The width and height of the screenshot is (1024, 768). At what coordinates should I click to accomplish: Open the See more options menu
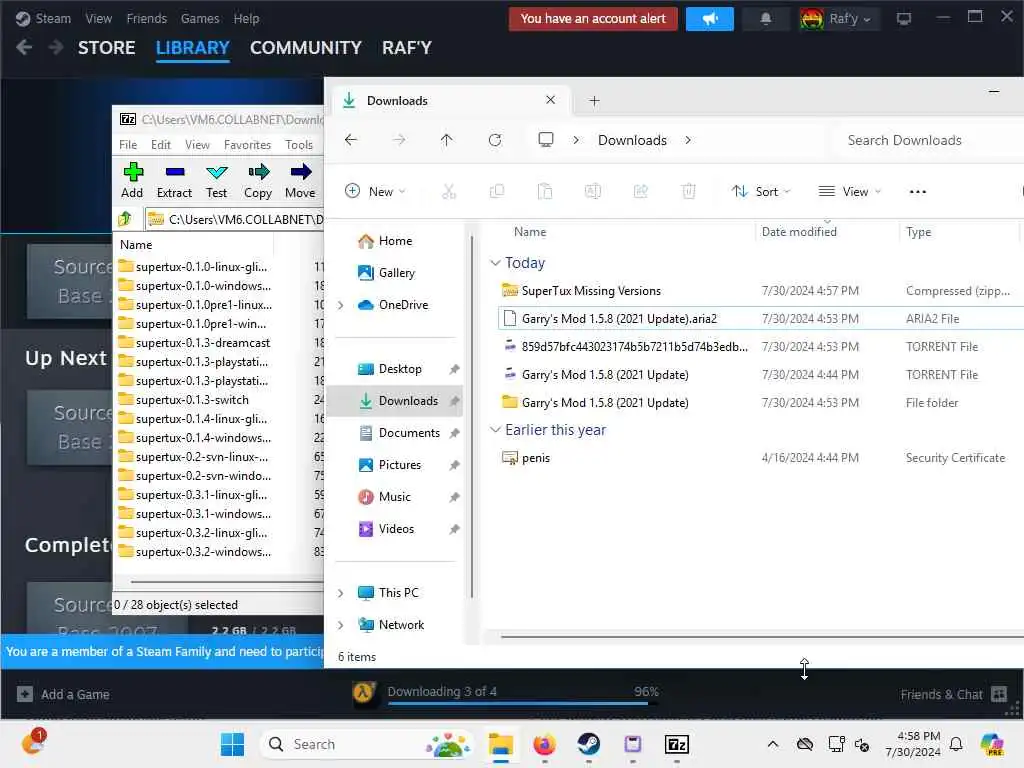(918, 191)
